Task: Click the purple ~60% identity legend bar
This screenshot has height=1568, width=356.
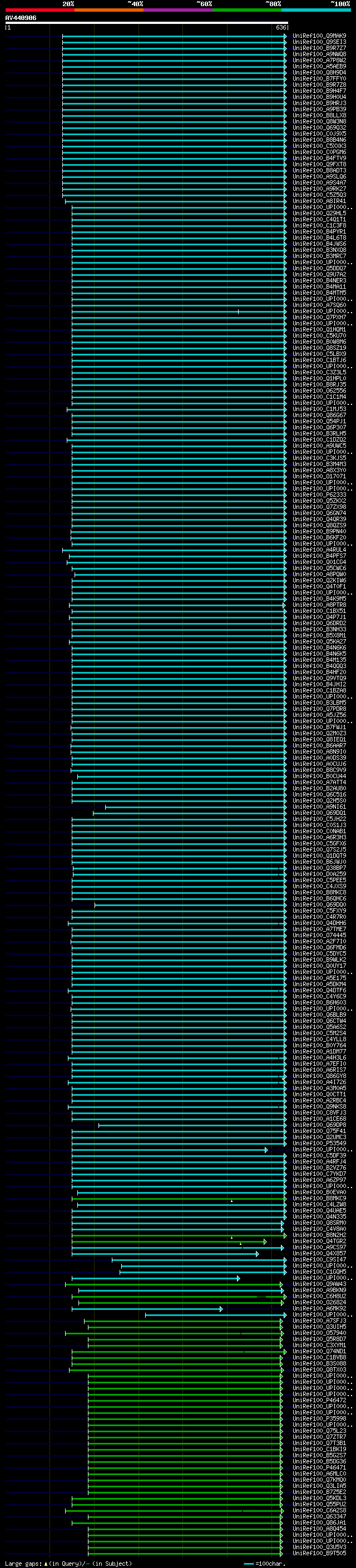Action: tap(179, 10)
